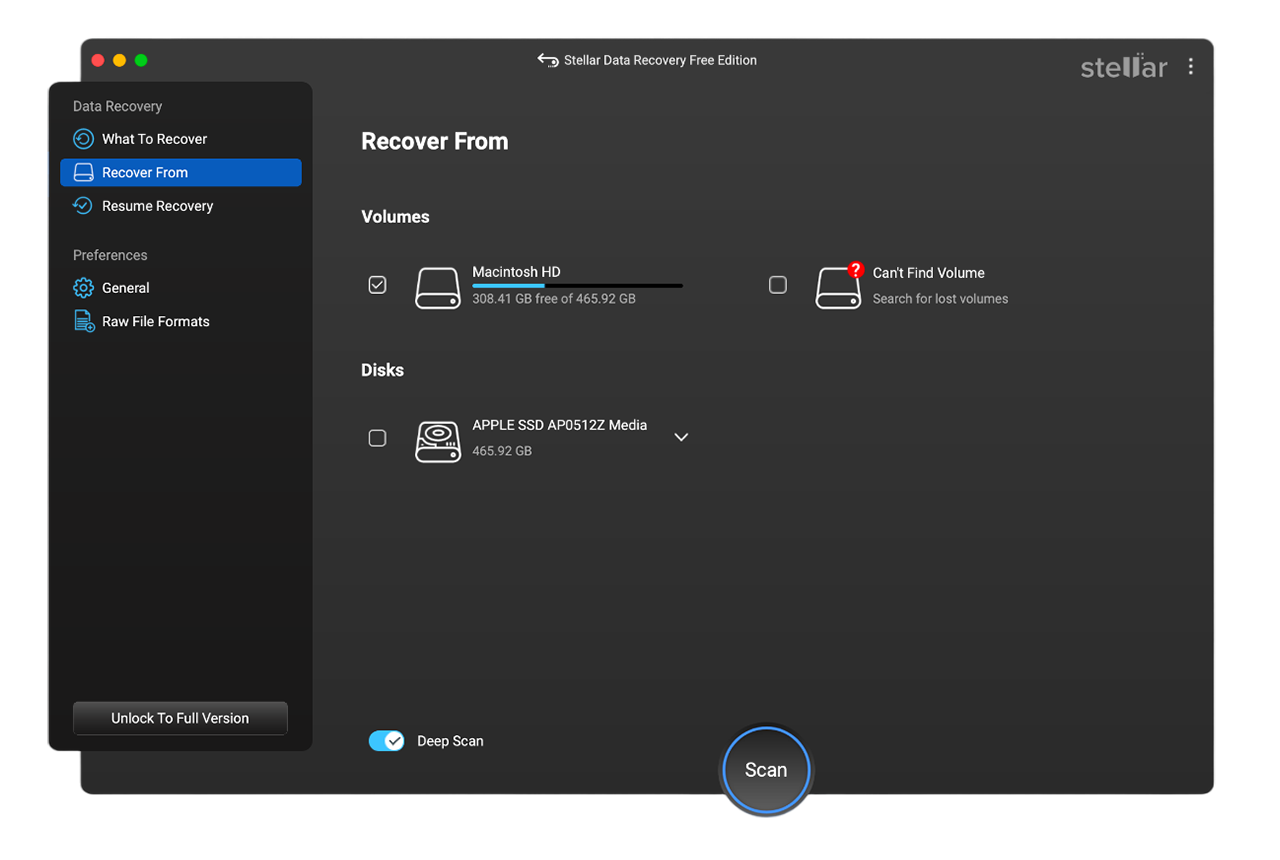Open Raw File Formats preferences
Screen dimensions: 1280x860
coord(181,321)
